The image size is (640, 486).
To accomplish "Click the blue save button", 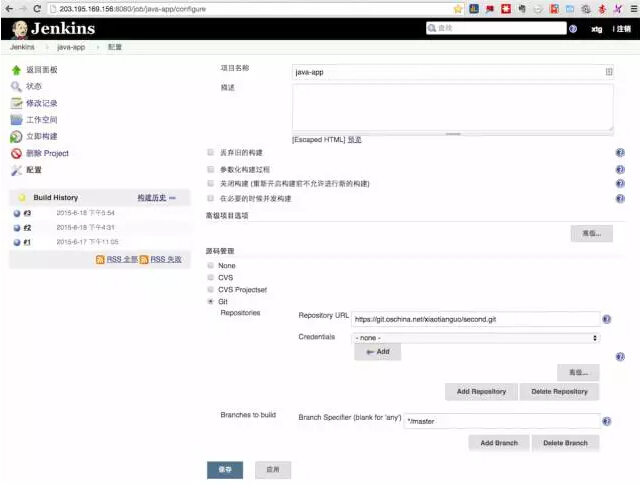I will pos(225,470).
